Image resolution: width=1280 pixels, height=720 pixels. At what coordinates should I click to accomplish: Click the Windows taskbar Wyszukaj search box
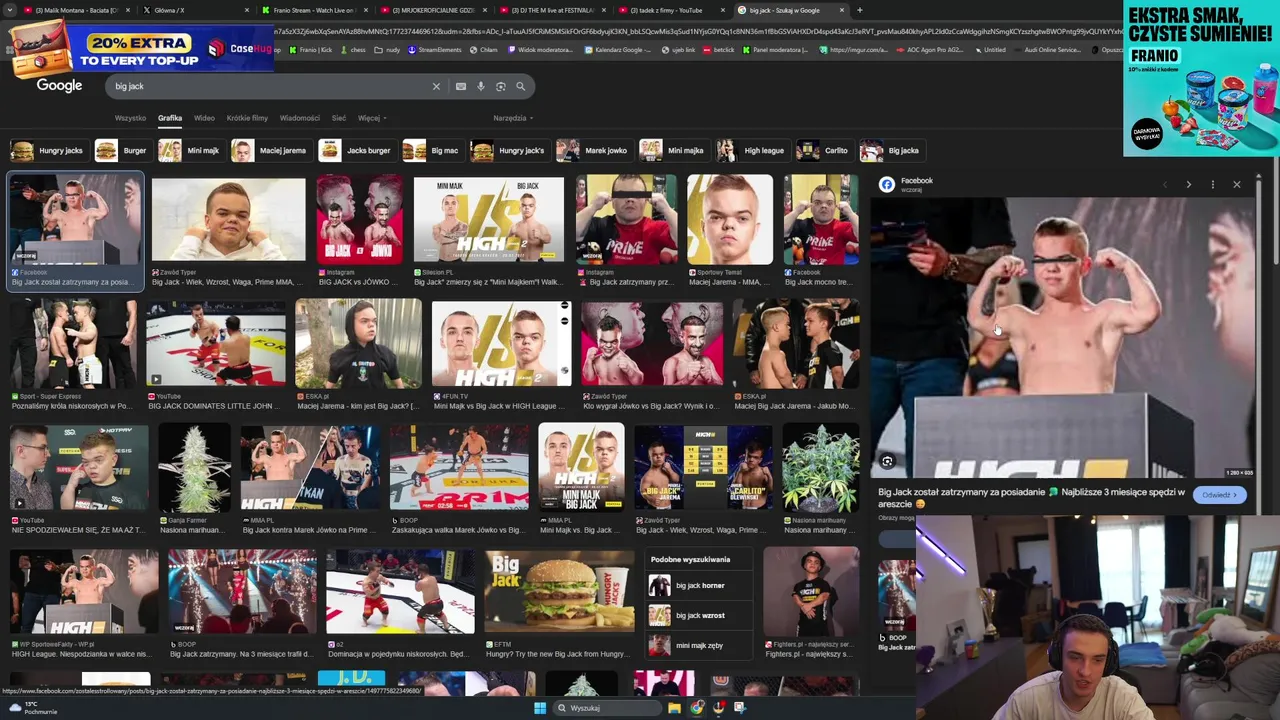pos(605,708)
